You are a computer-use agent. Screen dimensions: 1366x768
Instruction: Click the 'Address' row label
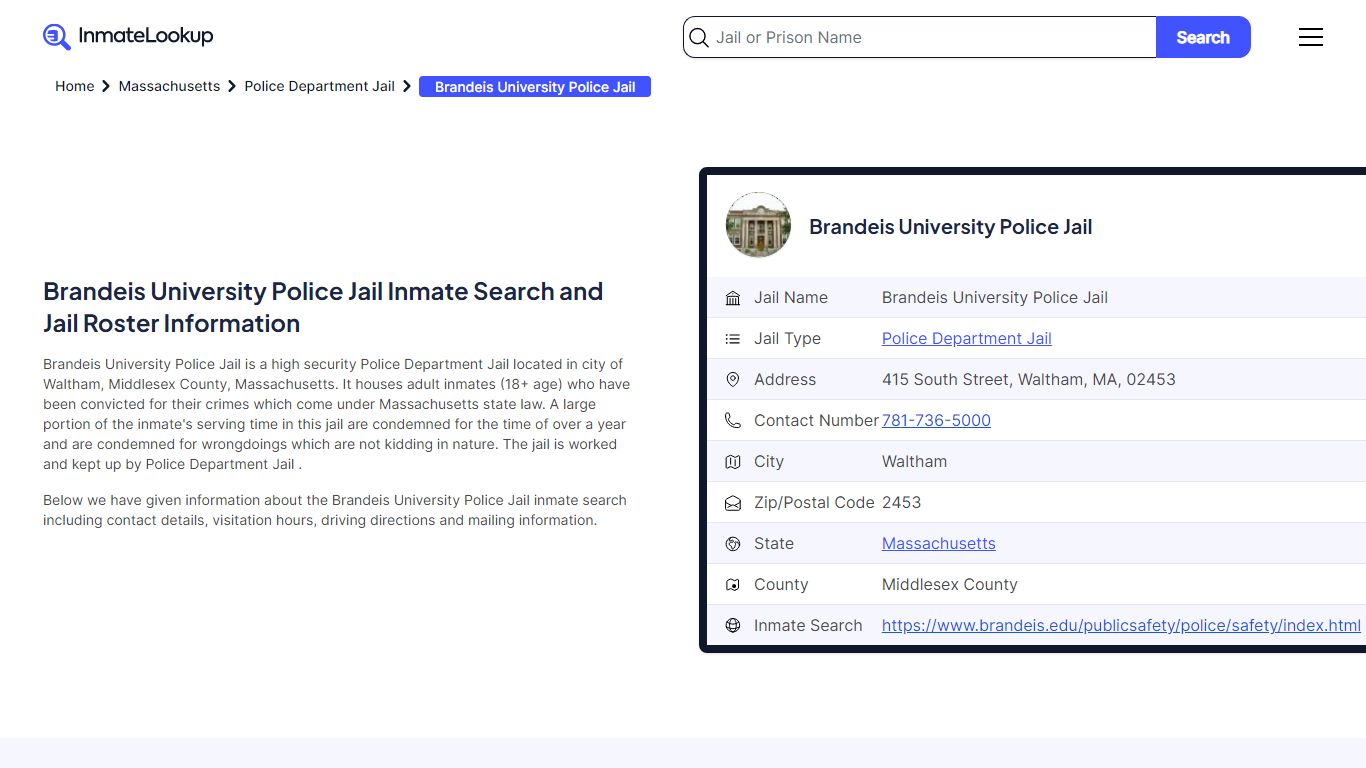click(x=784, y=380)
